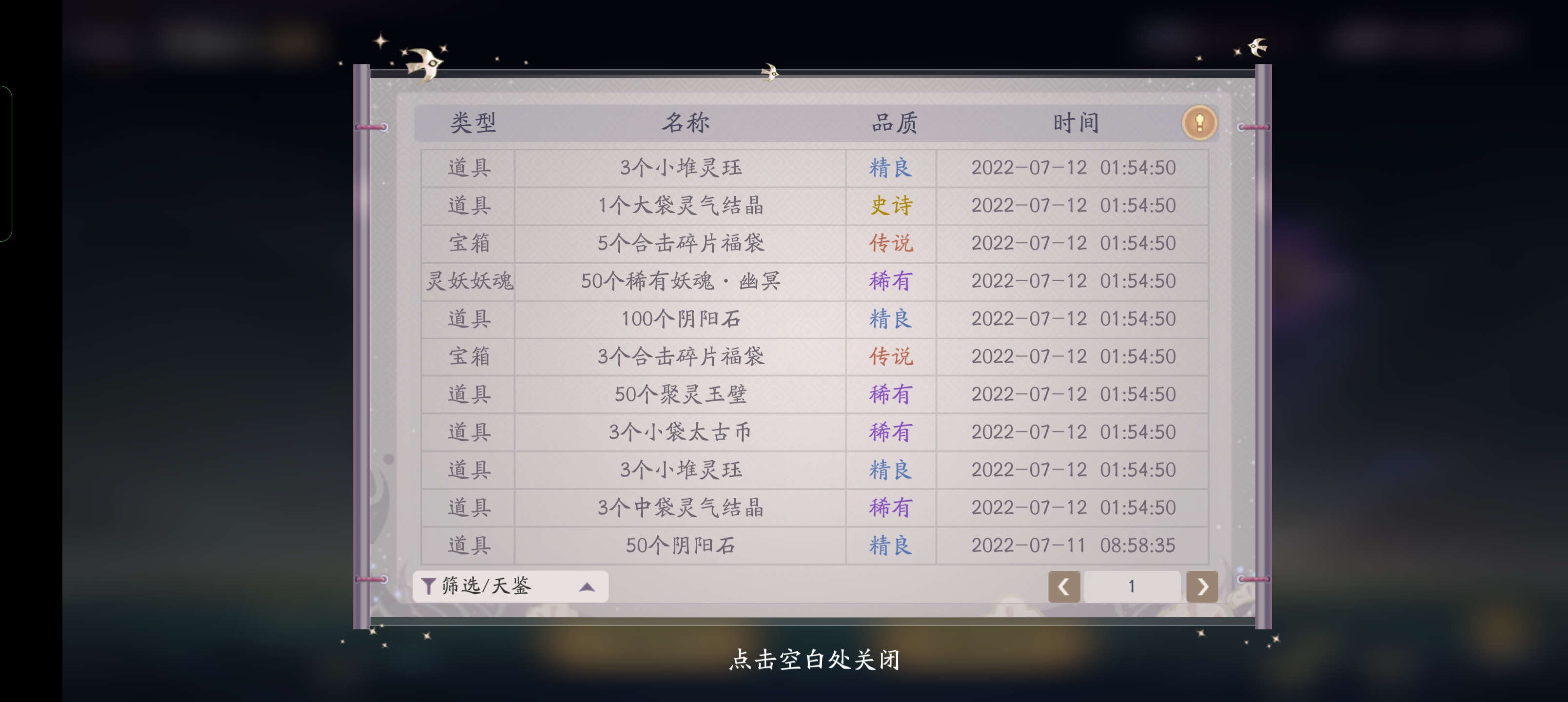Click 点击空白处关闭 to close panel

coord(814,660)
